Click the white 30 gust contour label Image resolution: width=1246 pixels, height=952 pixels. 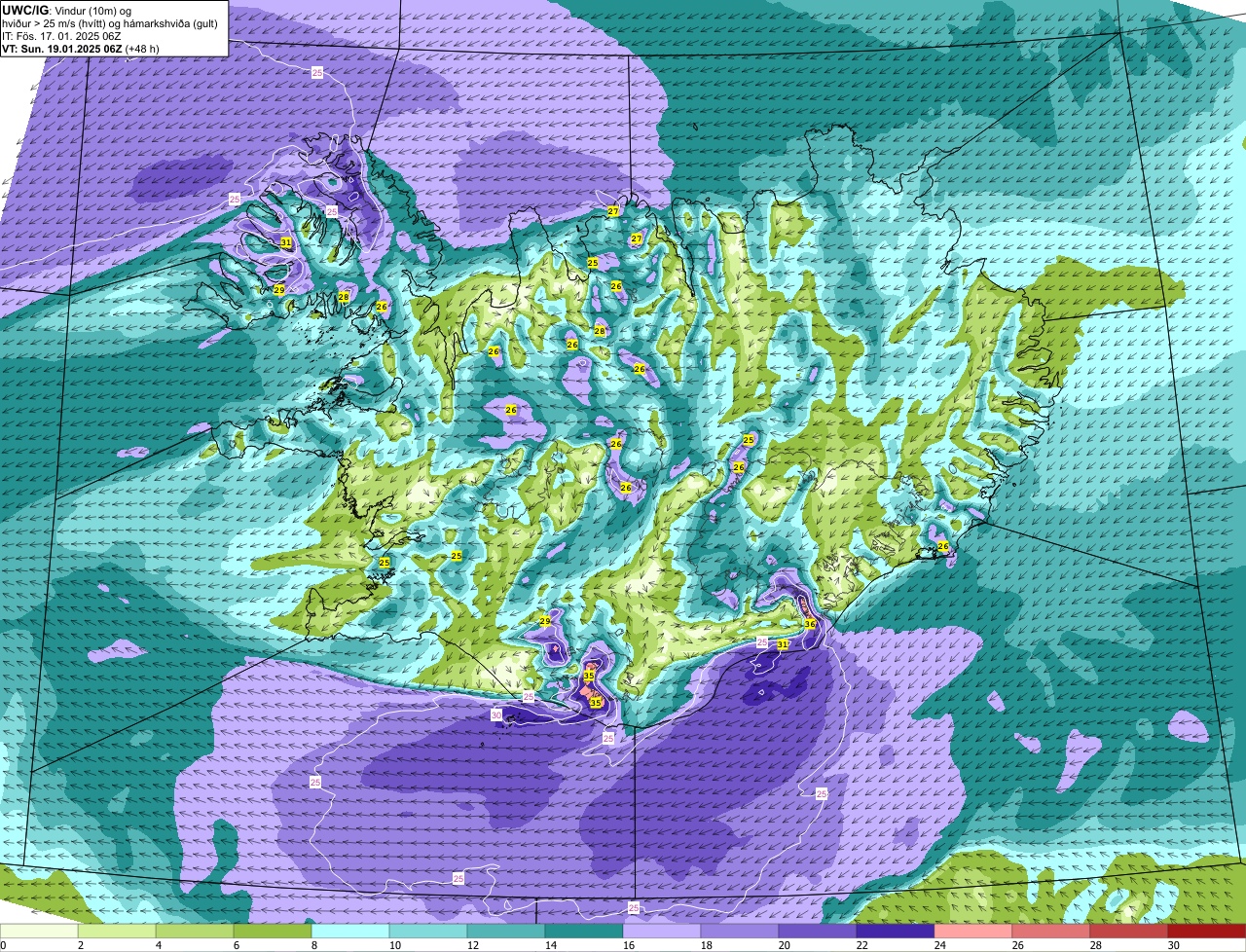coord(496,714)
